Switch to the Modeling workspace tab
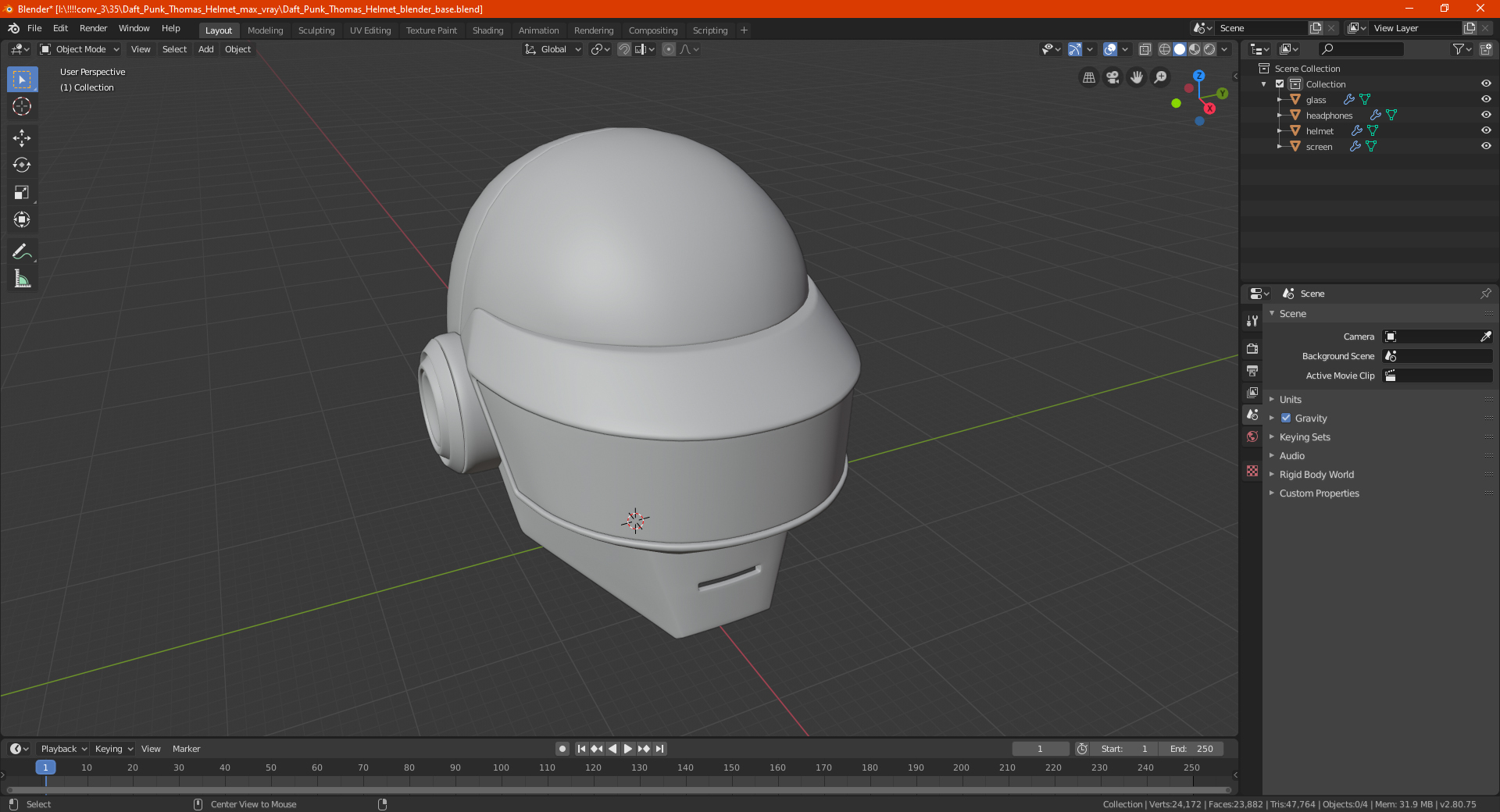This screenshot has height=812, width=1500. pyautogui.click(x=265, y=30)
